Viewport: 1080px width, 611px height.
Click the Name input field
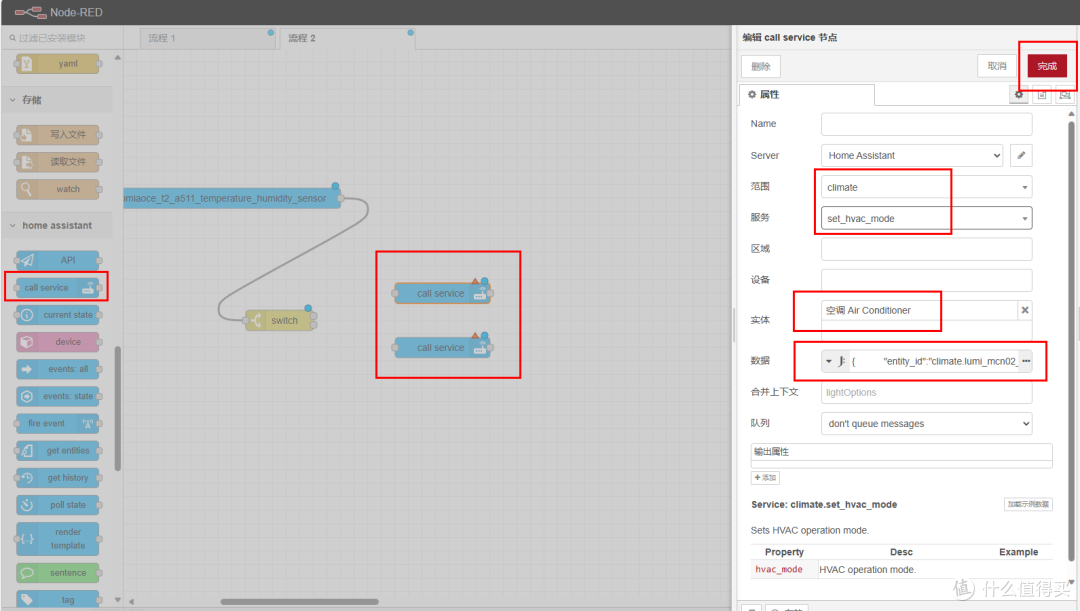point(926,124)
